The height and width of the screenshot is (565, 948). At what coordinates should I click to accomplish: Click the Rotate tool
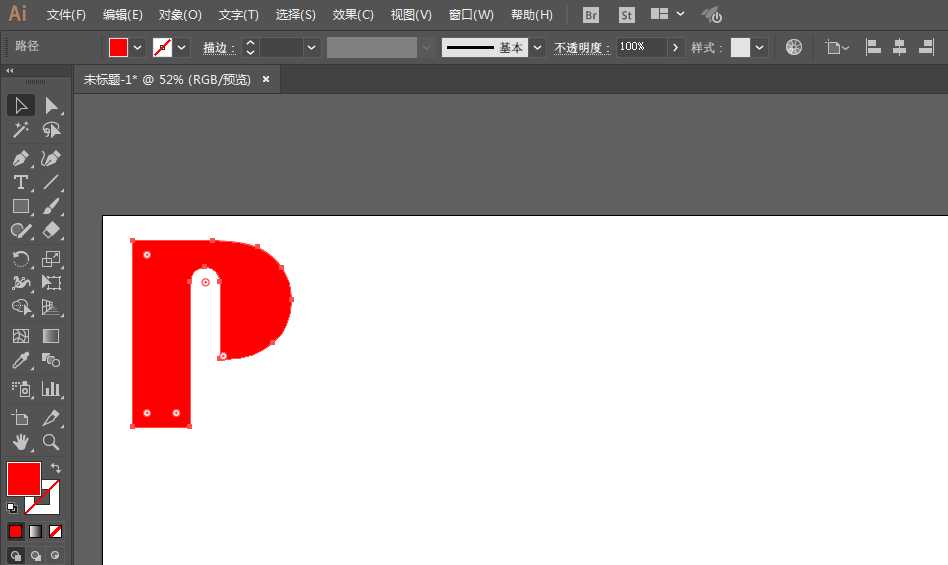pyautogui.click(x=20, y=259)
